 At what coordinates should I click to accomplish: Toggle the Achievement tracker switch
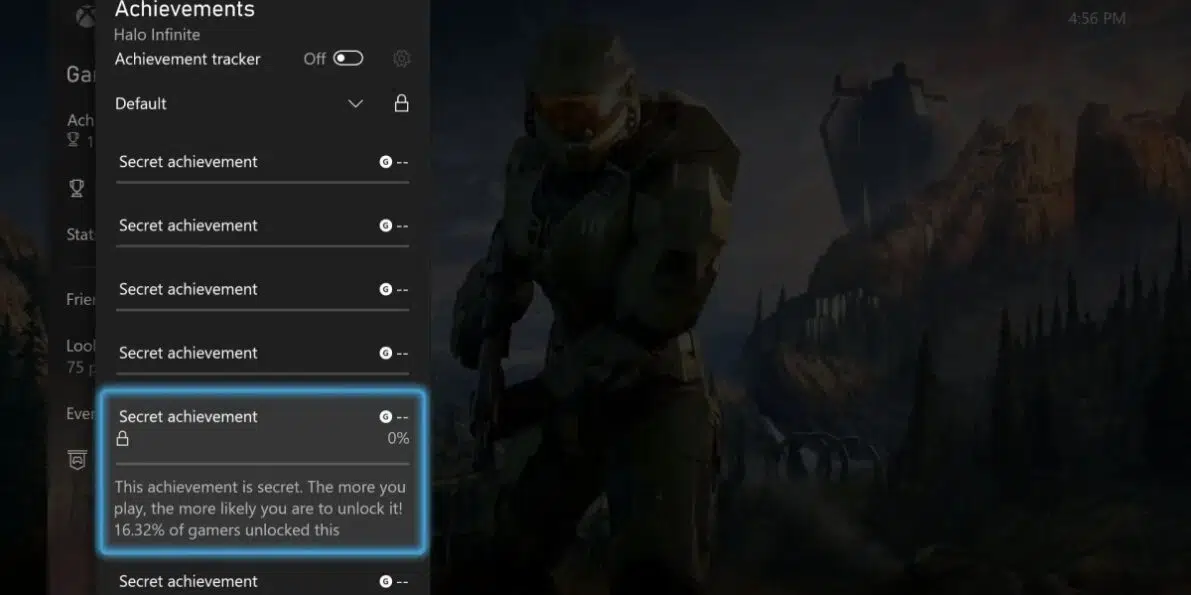(x=348, y=59)
